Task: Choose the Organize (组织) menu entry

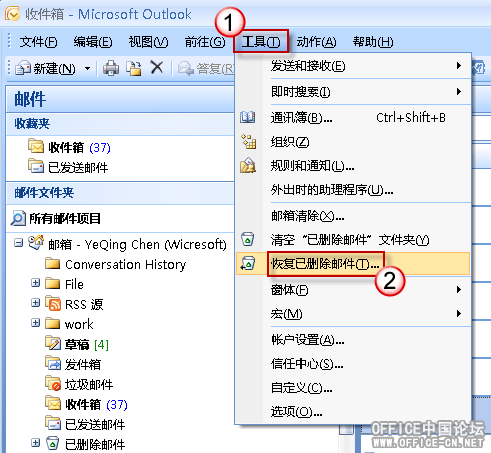Action: click(353, 142)
